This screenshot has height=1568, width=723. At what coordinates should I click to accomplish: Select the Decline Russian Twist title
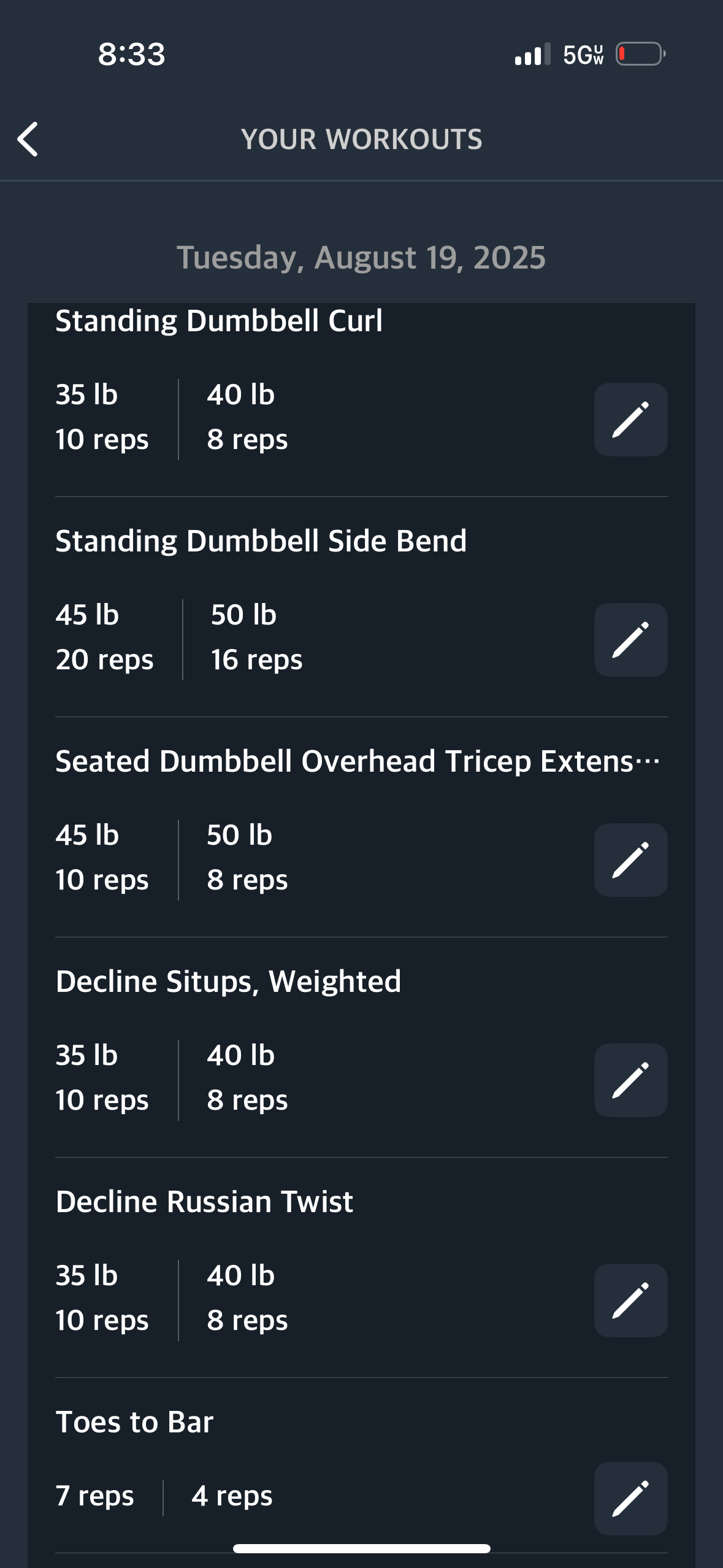click(x=204, y=1201)
